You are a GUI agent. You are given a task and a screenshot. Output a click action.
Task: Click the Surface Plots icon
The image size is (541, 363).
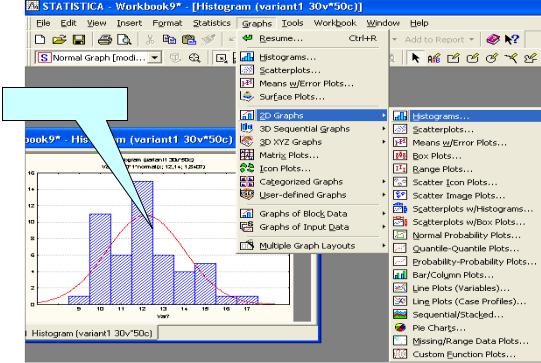pos(247,96)
